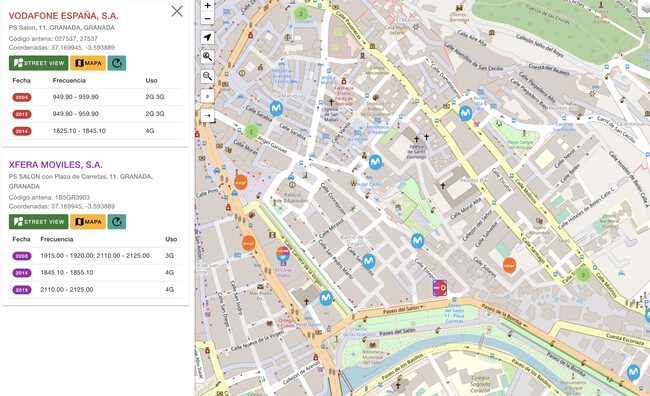Select Orange marker near Calle Solares

[x=509, y=265]
